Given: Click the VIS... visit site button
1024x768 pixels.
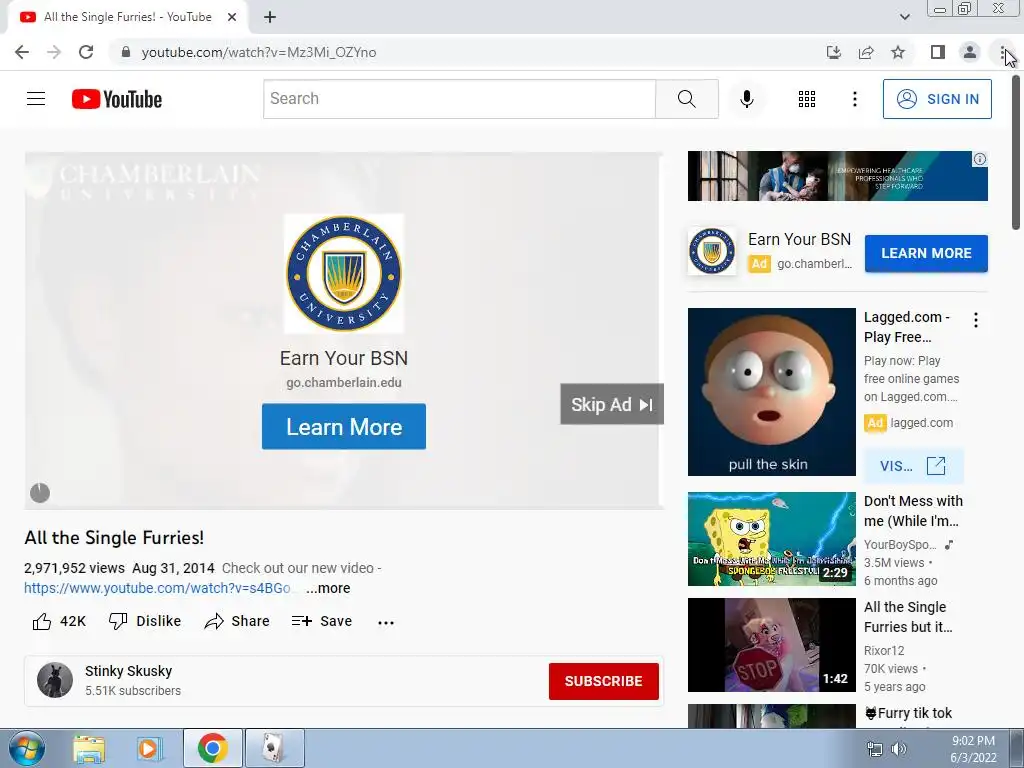Looking at the screenshot, I should 913,466.
